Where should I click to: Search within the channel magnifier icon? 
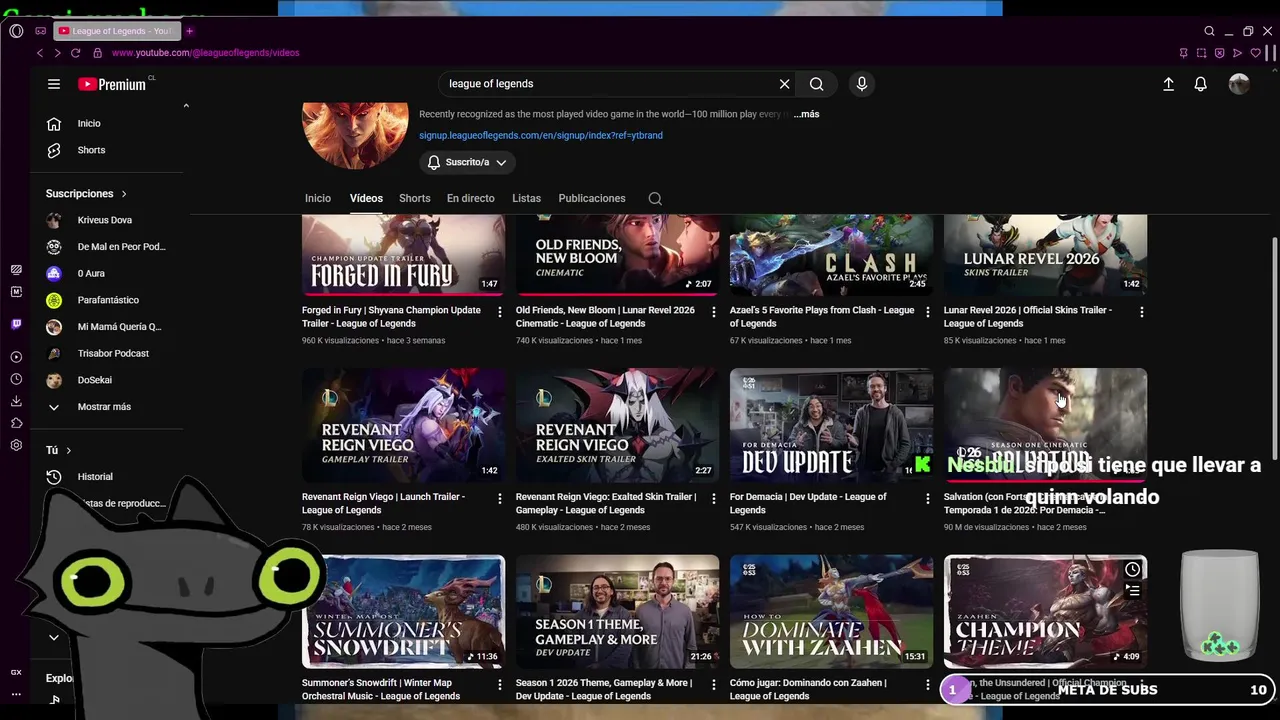[655, 198]
